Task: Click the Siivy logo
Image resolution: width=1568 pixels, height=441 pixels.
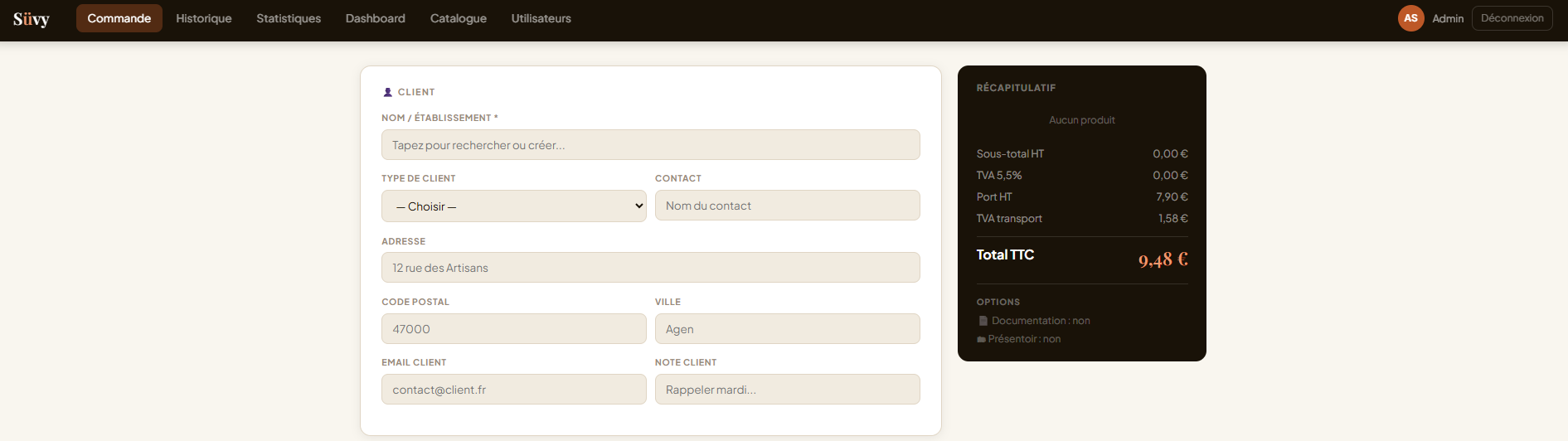Action: [x=32, y=18]
